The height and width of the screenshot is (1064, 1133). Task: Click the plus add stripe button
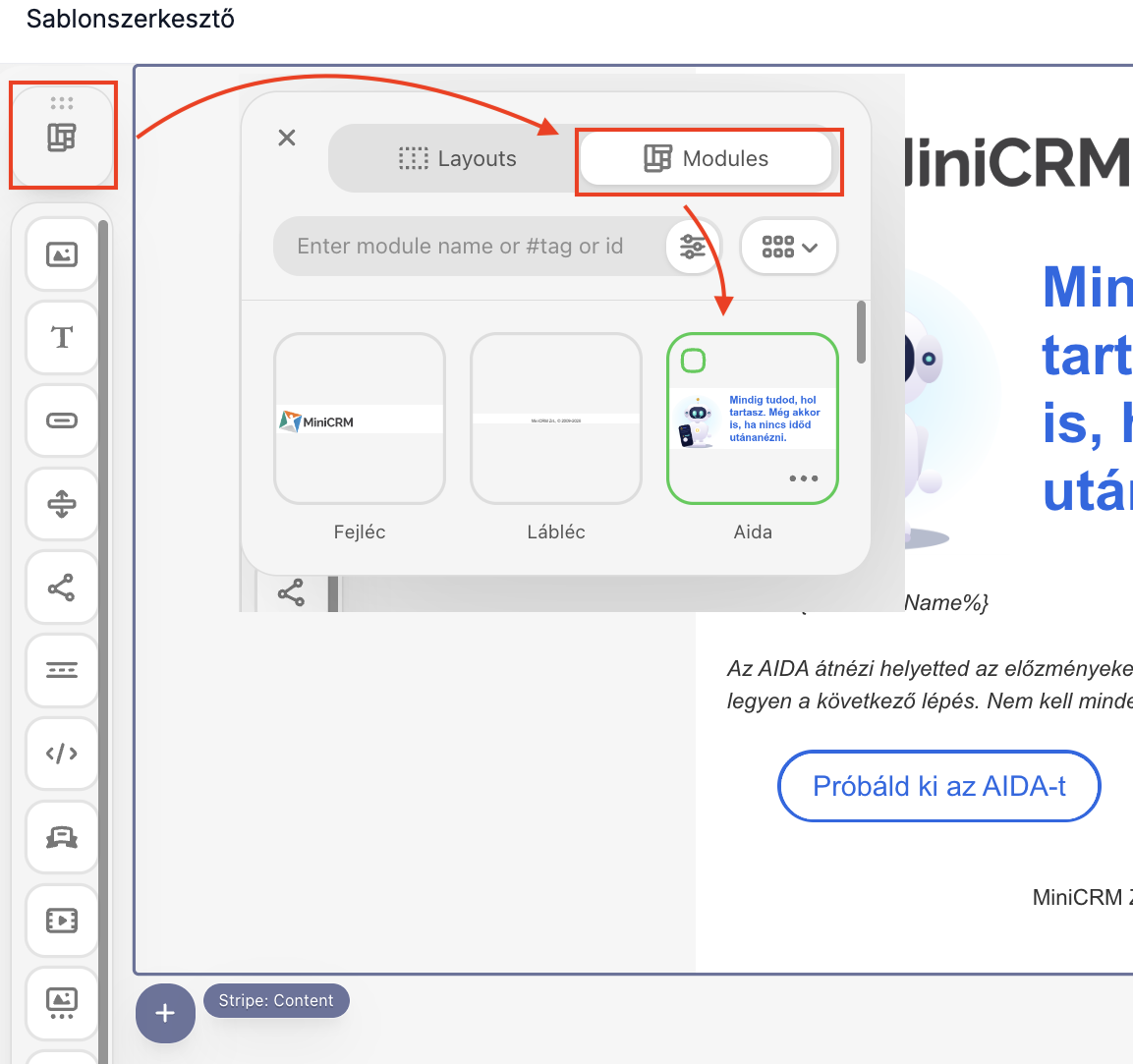(165, 1013)
